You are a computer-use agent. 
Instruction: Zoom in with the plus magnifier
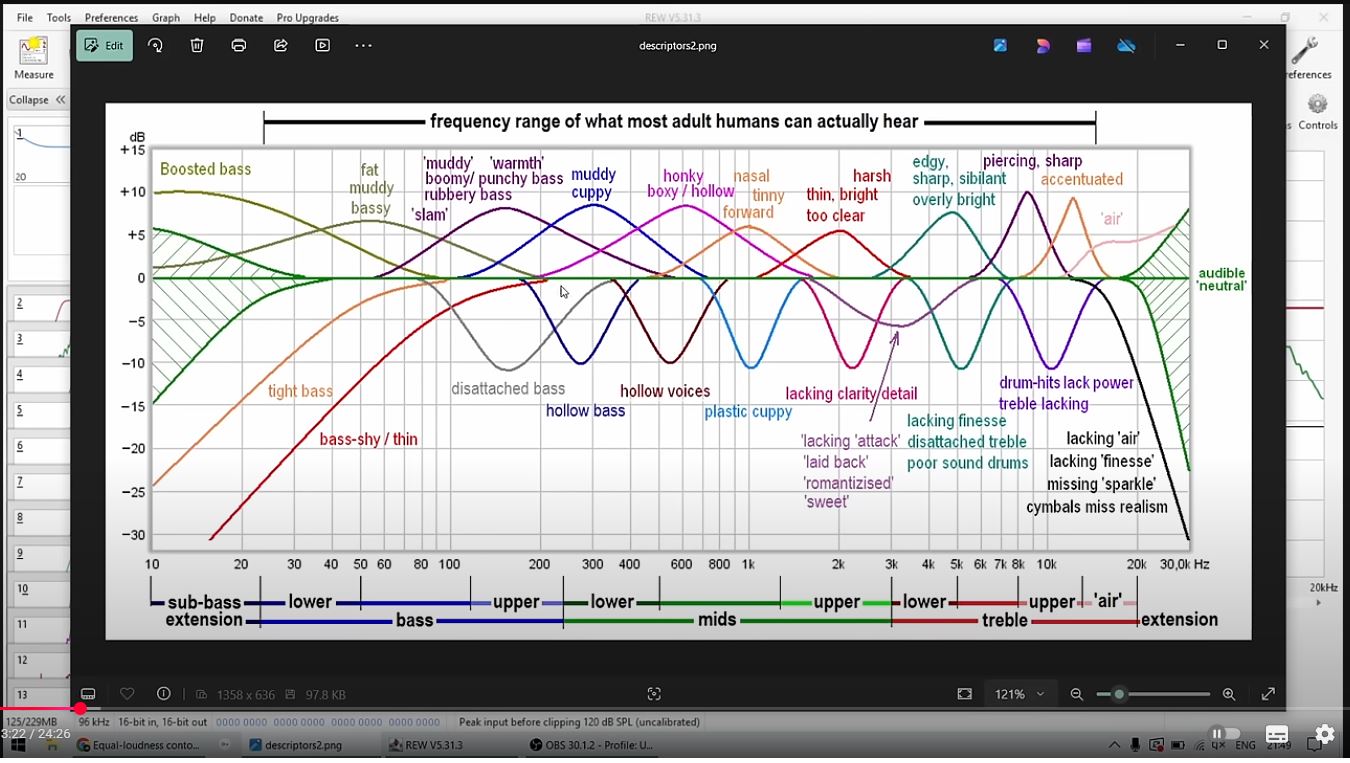[1229, 694]
